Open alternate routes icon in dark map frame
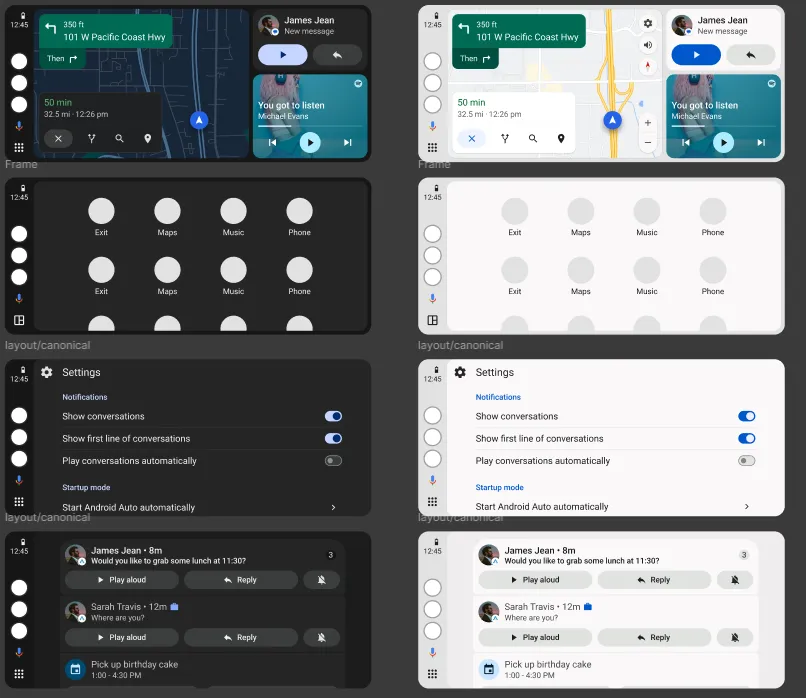The height and width of the screenshot is (698, 806). [91, 138]
